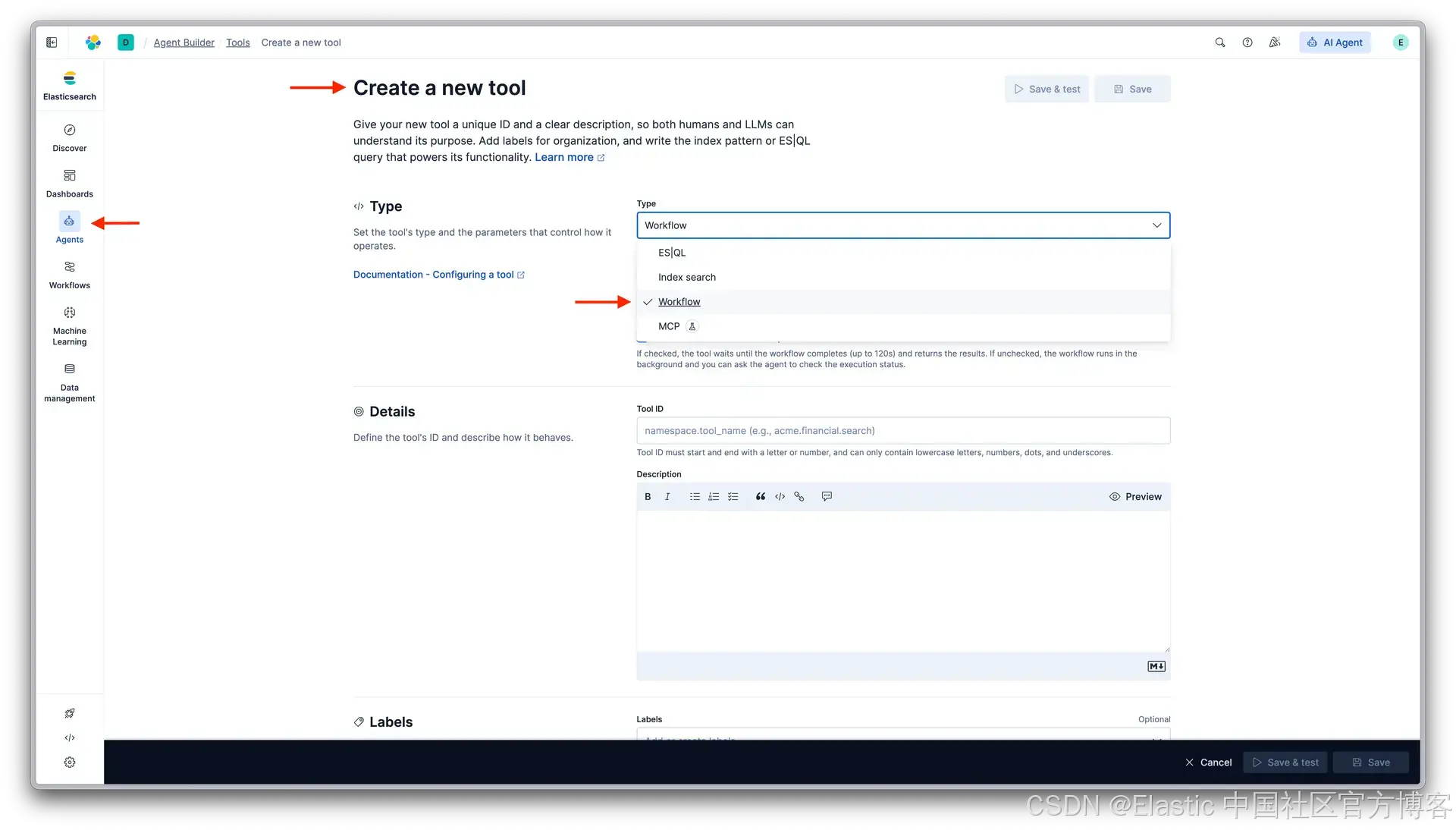Image resolution: width=1456 pixels, height=830 pixels.
Task: Insert a link in the description
Action: pos(799,497)
